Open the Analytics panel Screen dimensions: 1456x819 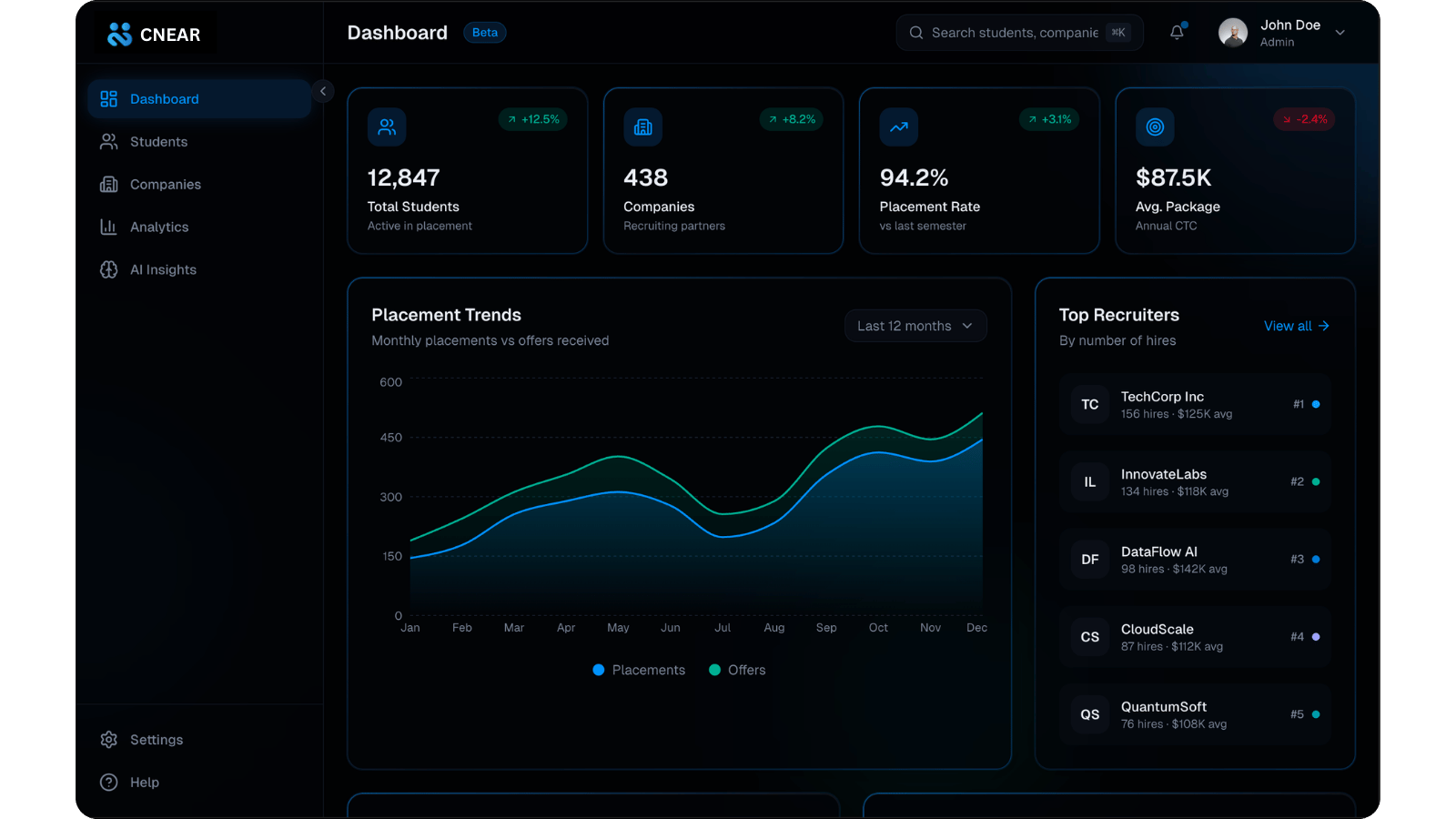pos(159,227)
